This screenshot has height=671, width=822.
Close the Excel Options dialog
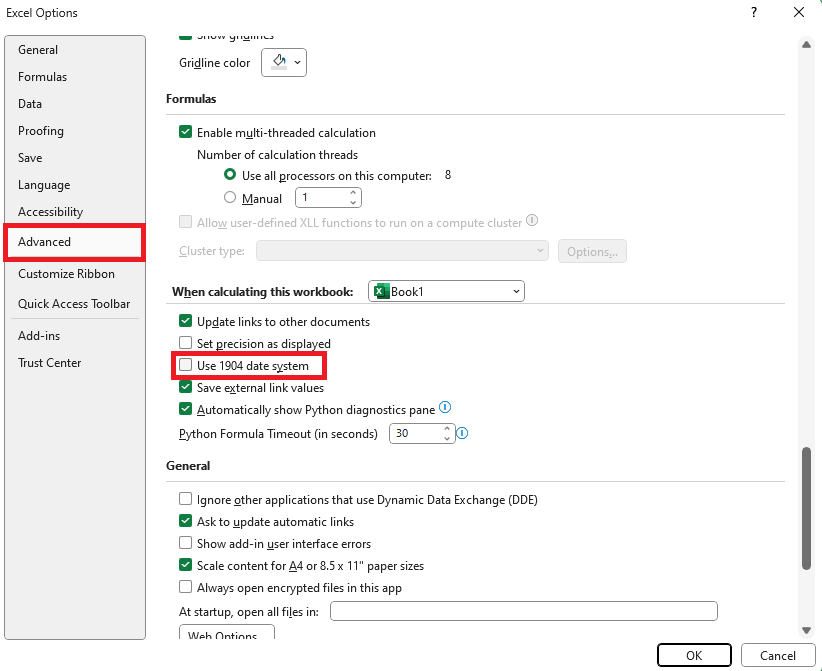point(799,12)
